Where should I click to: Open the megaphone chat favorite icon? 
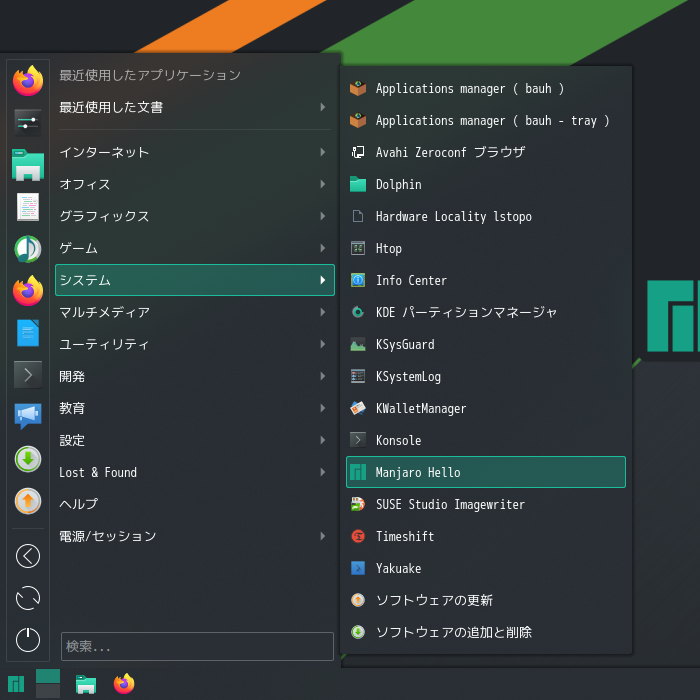click(x=28, y=417)
